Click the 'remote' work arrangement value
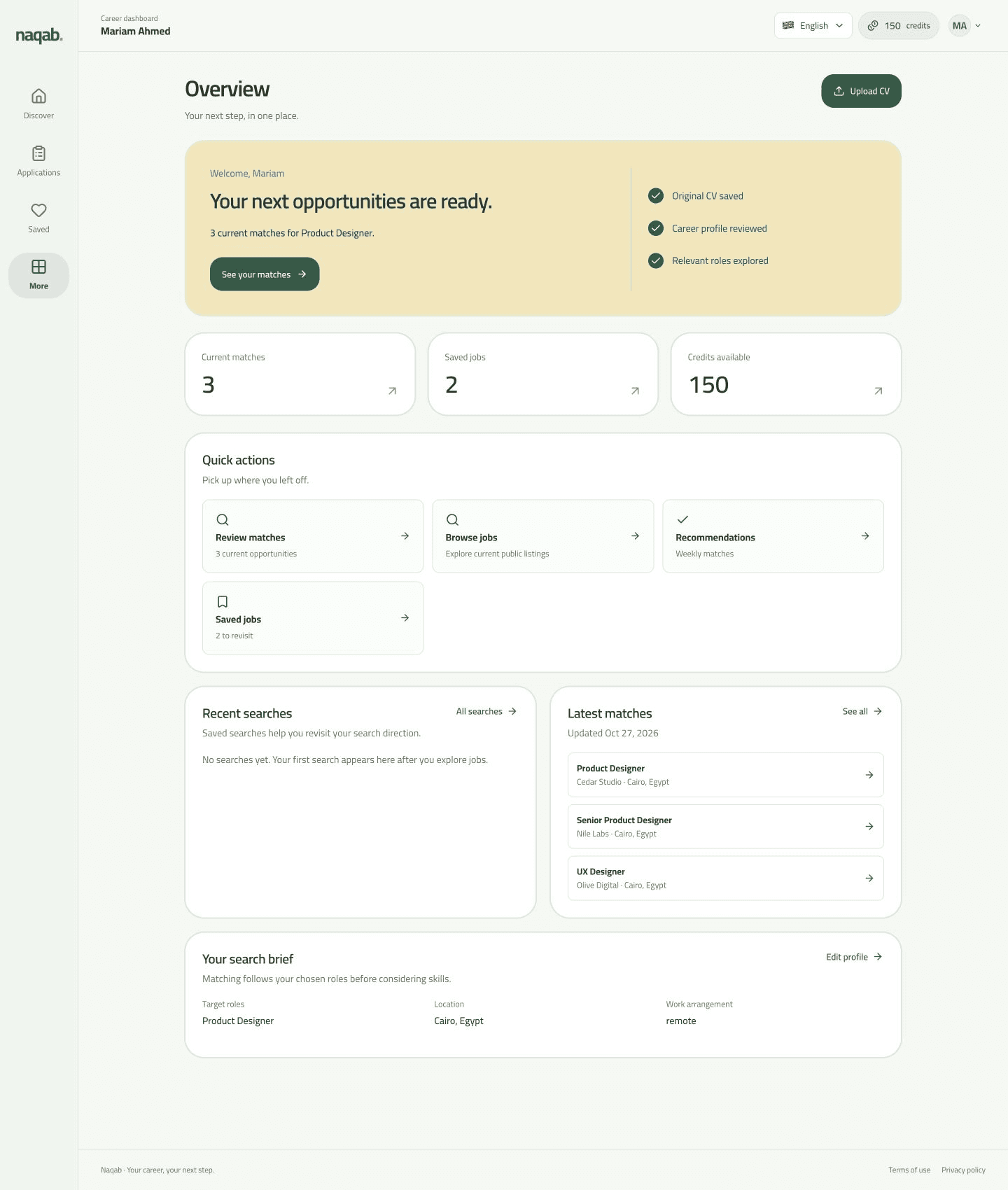Screen dimensions: 1008x1190 tap(680, 1021)
